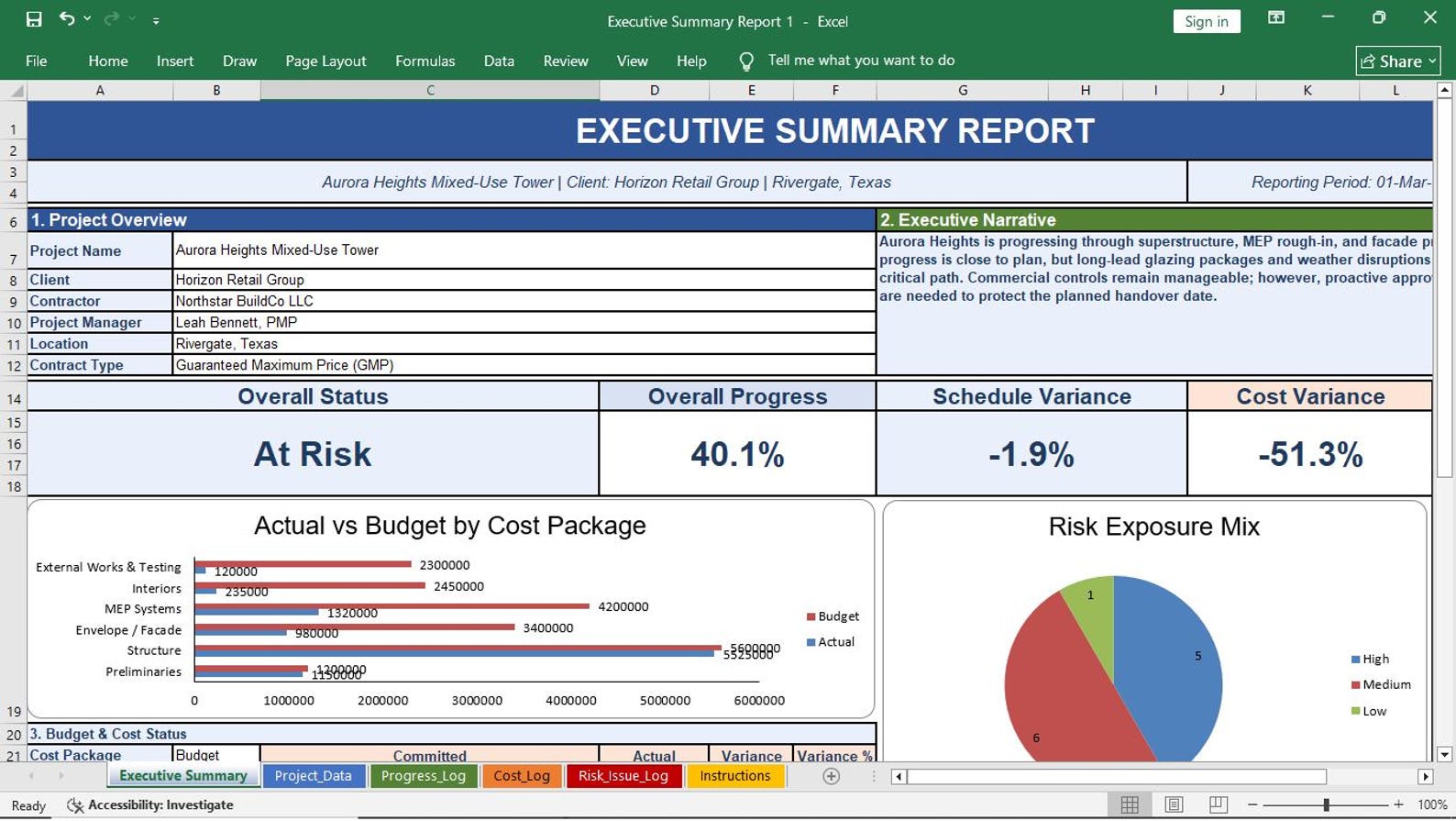Open the Customize Quick Access Toolbar dropdown
Image resolution: width=1456 pixels, height=821 pixels.
[x=156, y=20]
